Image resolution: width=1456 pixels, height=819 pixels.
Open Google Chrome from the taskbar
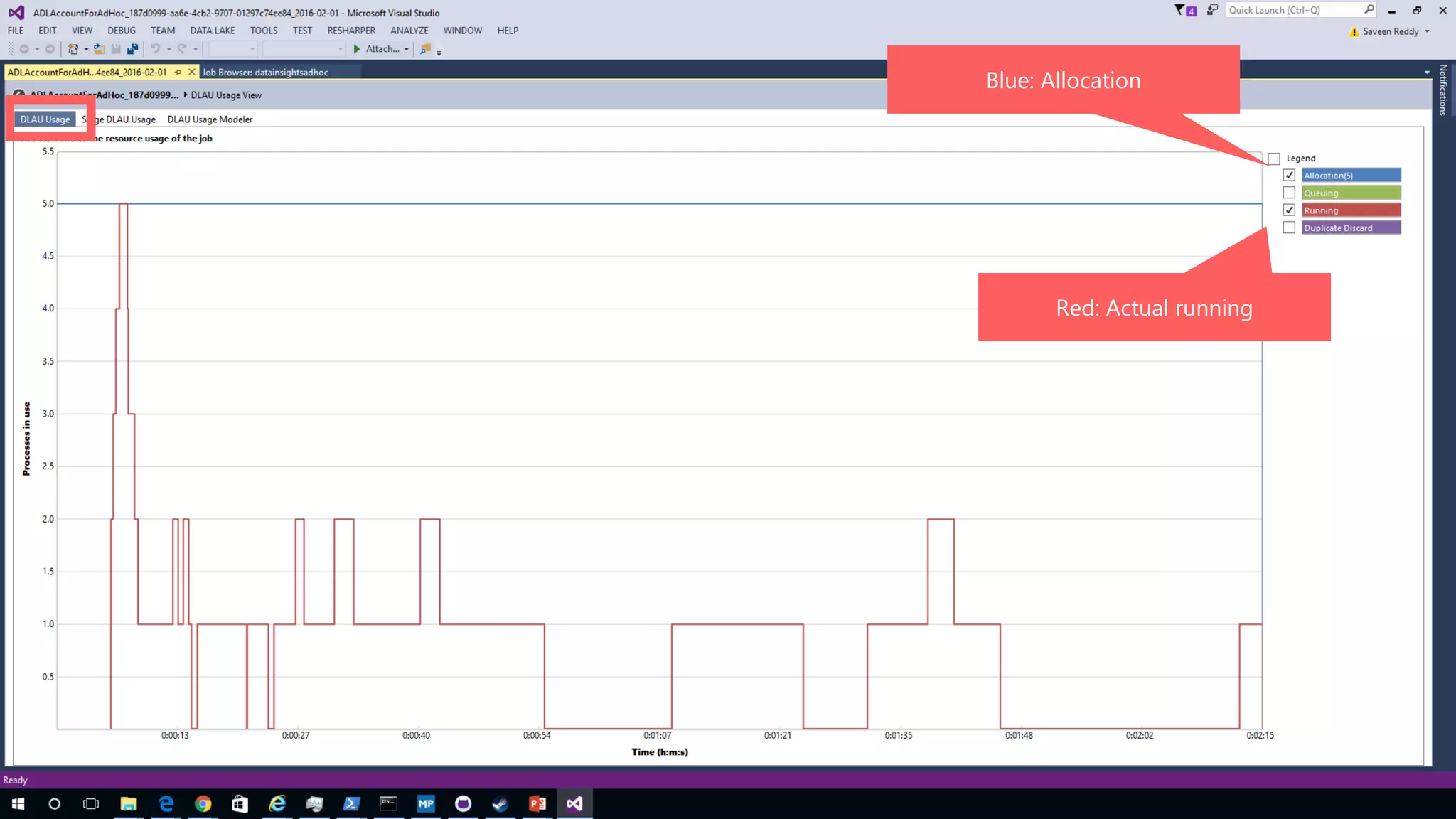pyautogui.click(x=203, y=803)
